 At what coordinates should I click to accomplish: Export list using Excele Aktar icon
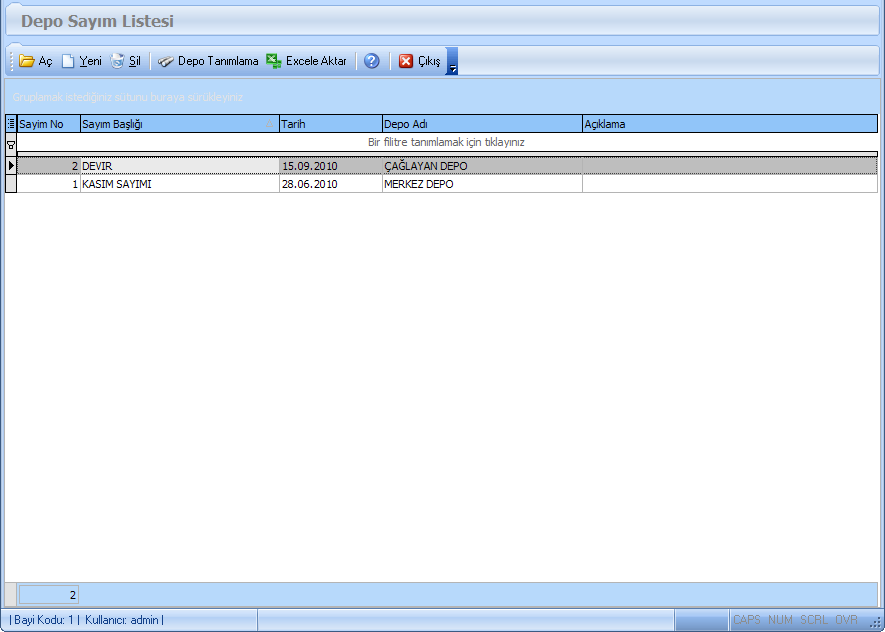pyautogui.click(x=274, y=61)
